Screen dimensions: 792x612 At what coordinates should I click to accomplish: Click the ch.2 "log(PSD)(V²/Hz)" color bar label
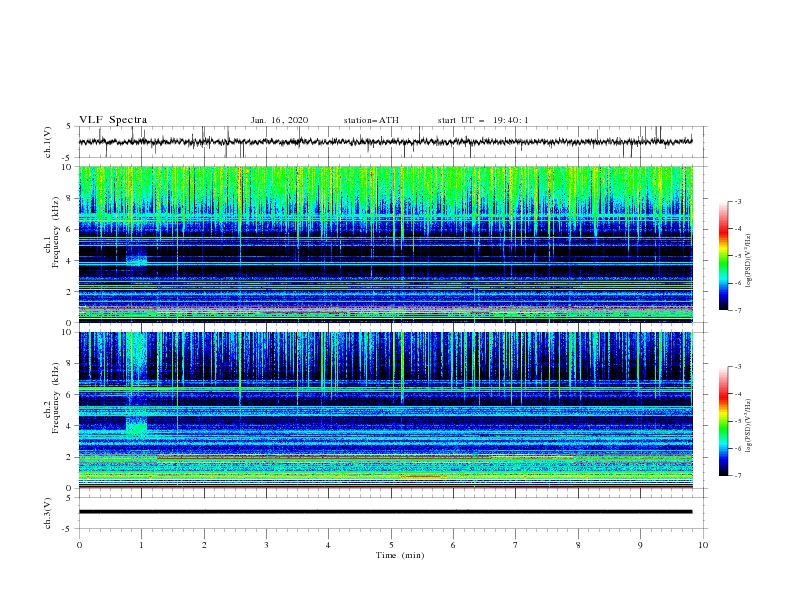[749, 425]
